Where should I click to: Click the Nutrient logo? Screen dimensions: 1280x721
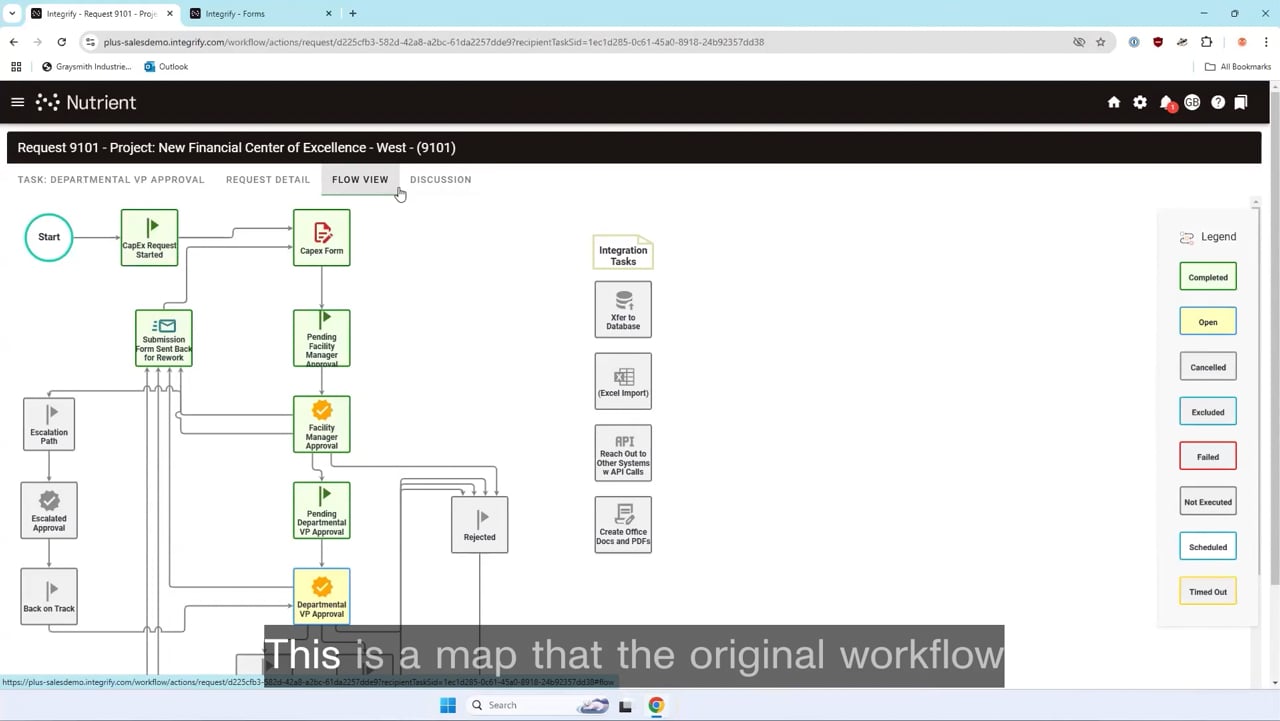click(86, 102)
